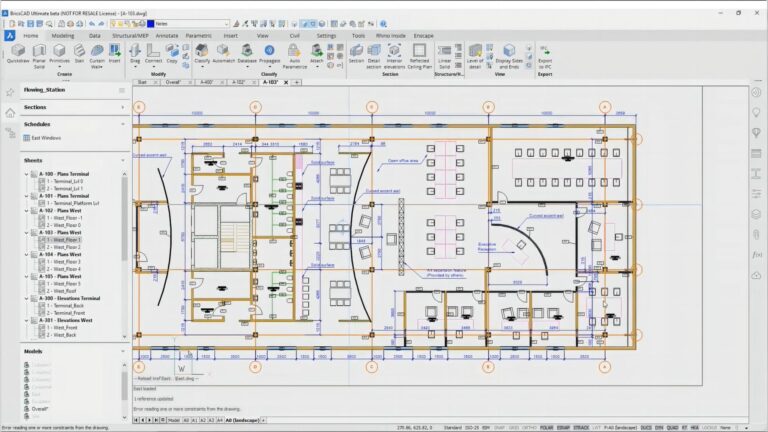Open the Database tool

[x=247, y=53]
